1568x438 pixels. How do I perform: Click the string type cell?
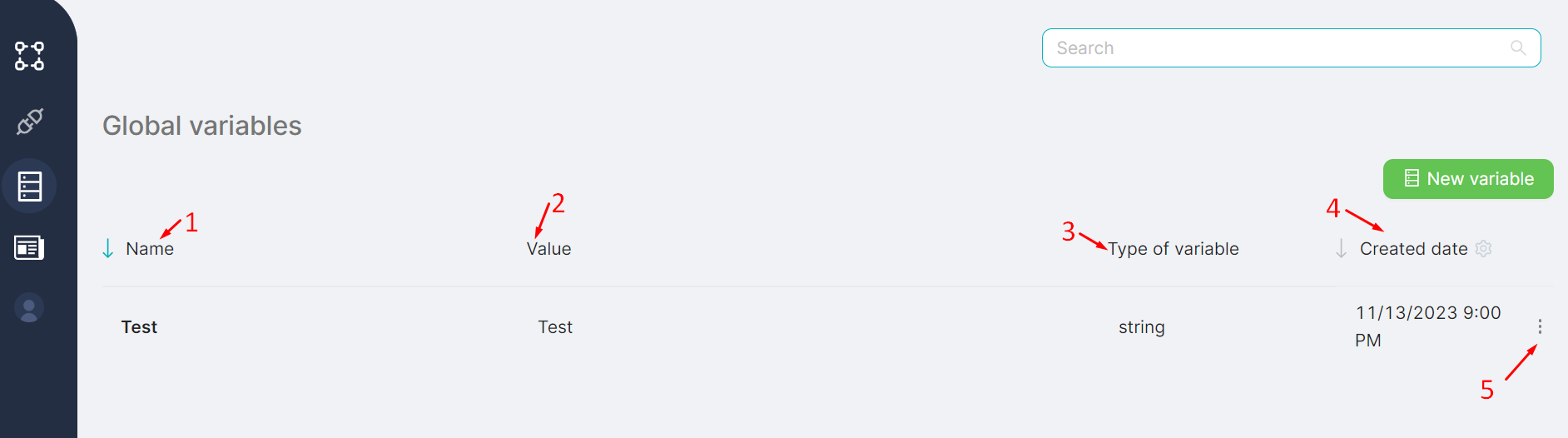point(1141,327)
